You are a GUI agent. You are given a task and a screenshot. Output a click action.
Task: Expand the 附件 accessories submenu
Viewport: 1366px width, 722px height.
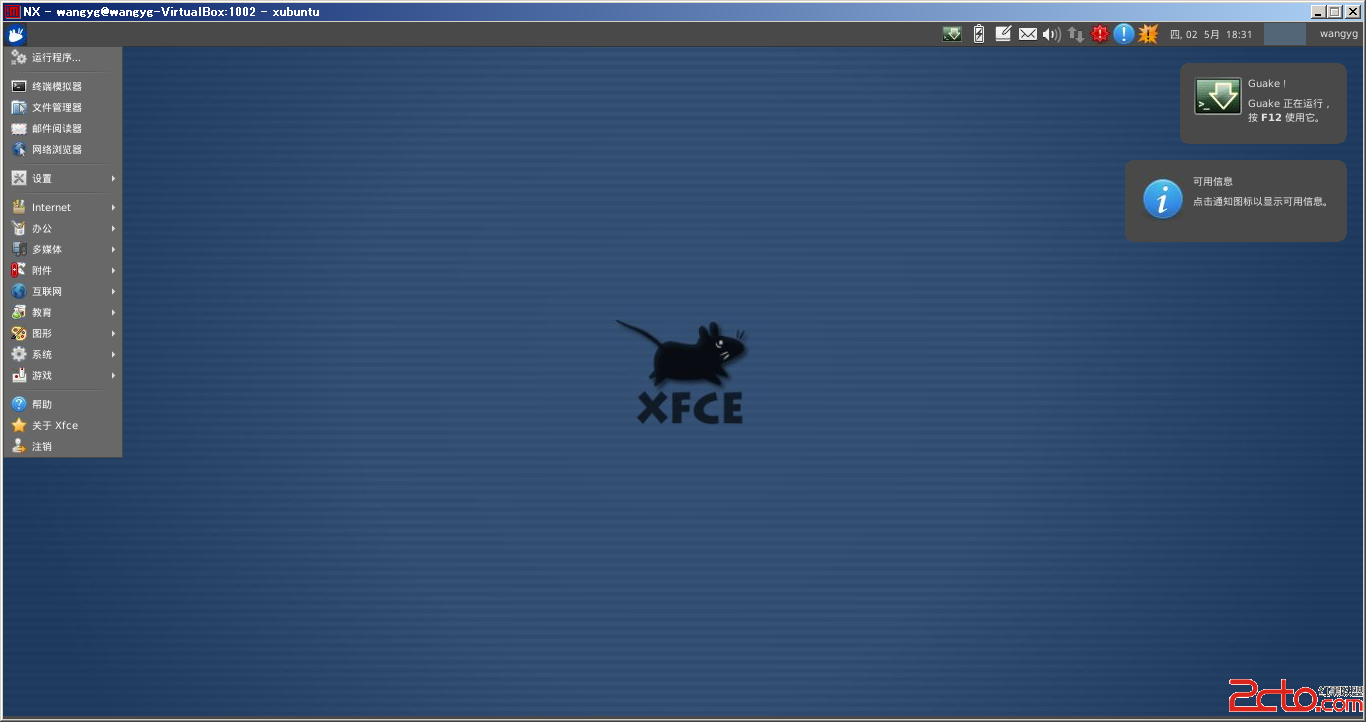point(62,271)
